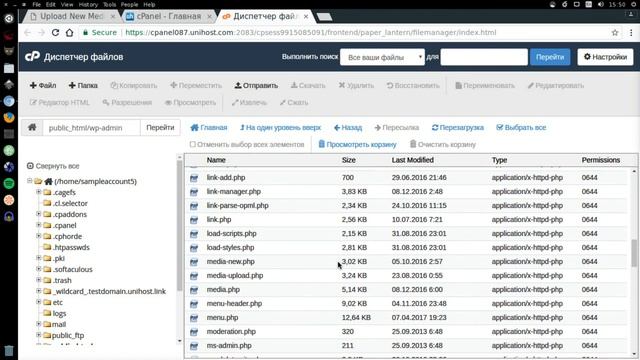Click the Пересылка forward link
640x360 pixels.
397,127
